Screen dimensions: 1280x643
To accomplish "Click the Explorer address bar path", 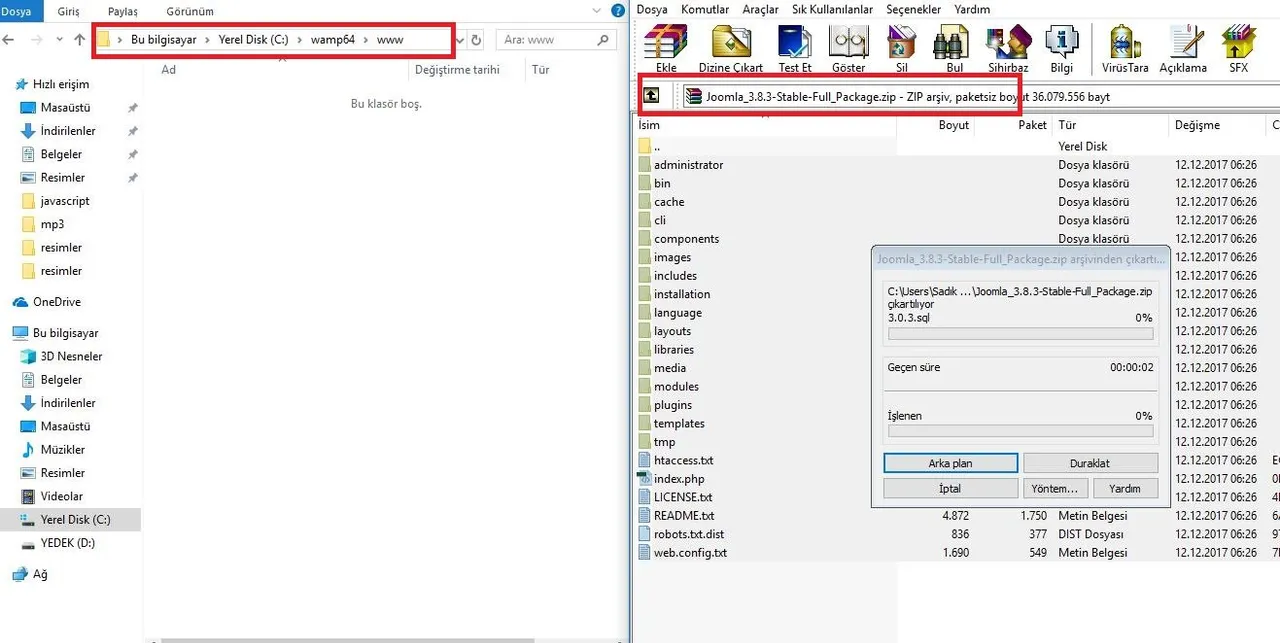I will 273,40.
